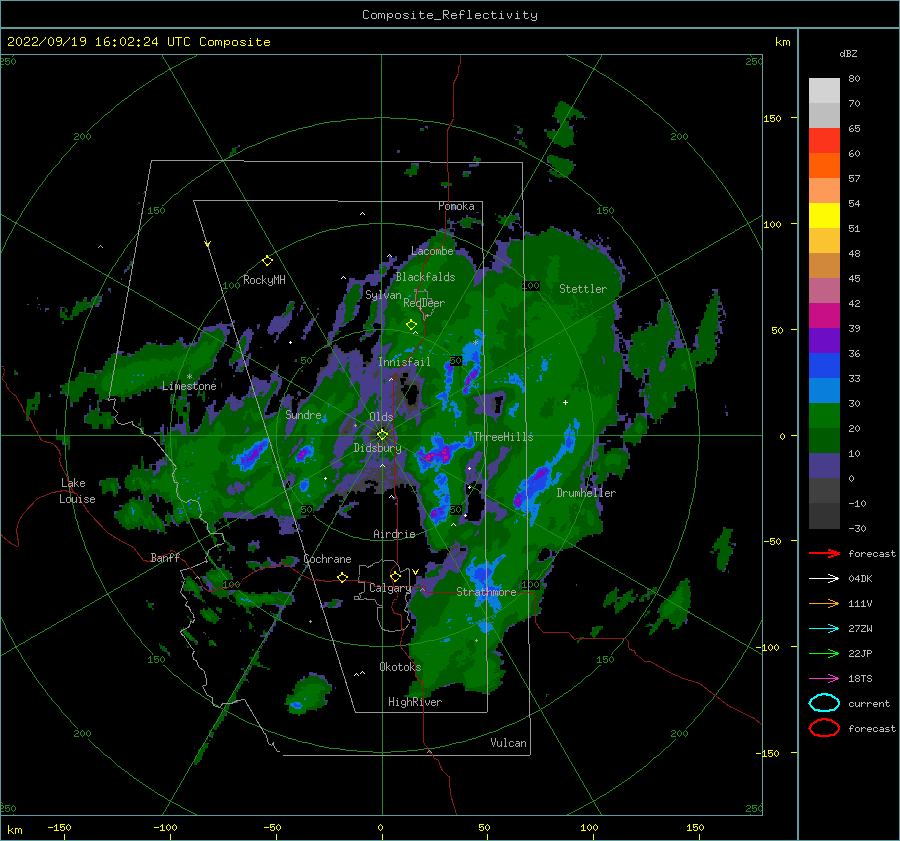The width and height of the screenshot is (900, 841).
Task: Click the magenta 18TS arrow icon
Action: tap(824, 679)
